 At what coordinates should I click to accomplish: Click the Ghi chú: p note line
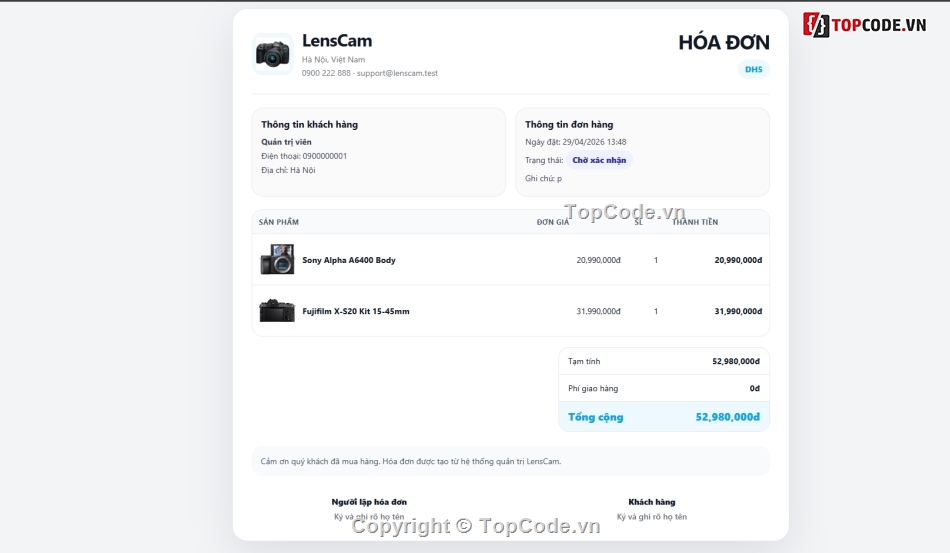tap(543, 178)
